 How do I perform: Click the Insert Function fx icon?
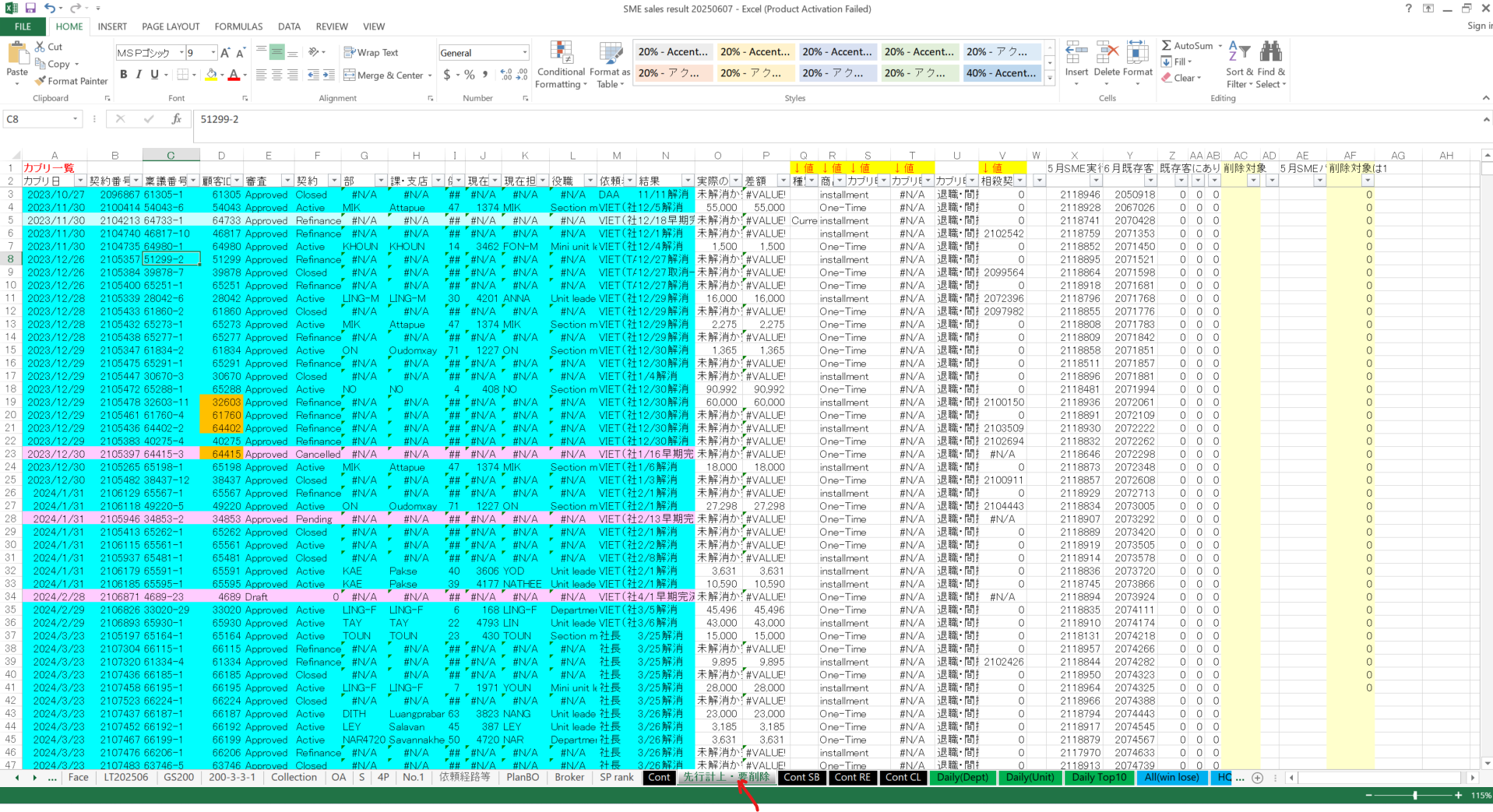177,119
